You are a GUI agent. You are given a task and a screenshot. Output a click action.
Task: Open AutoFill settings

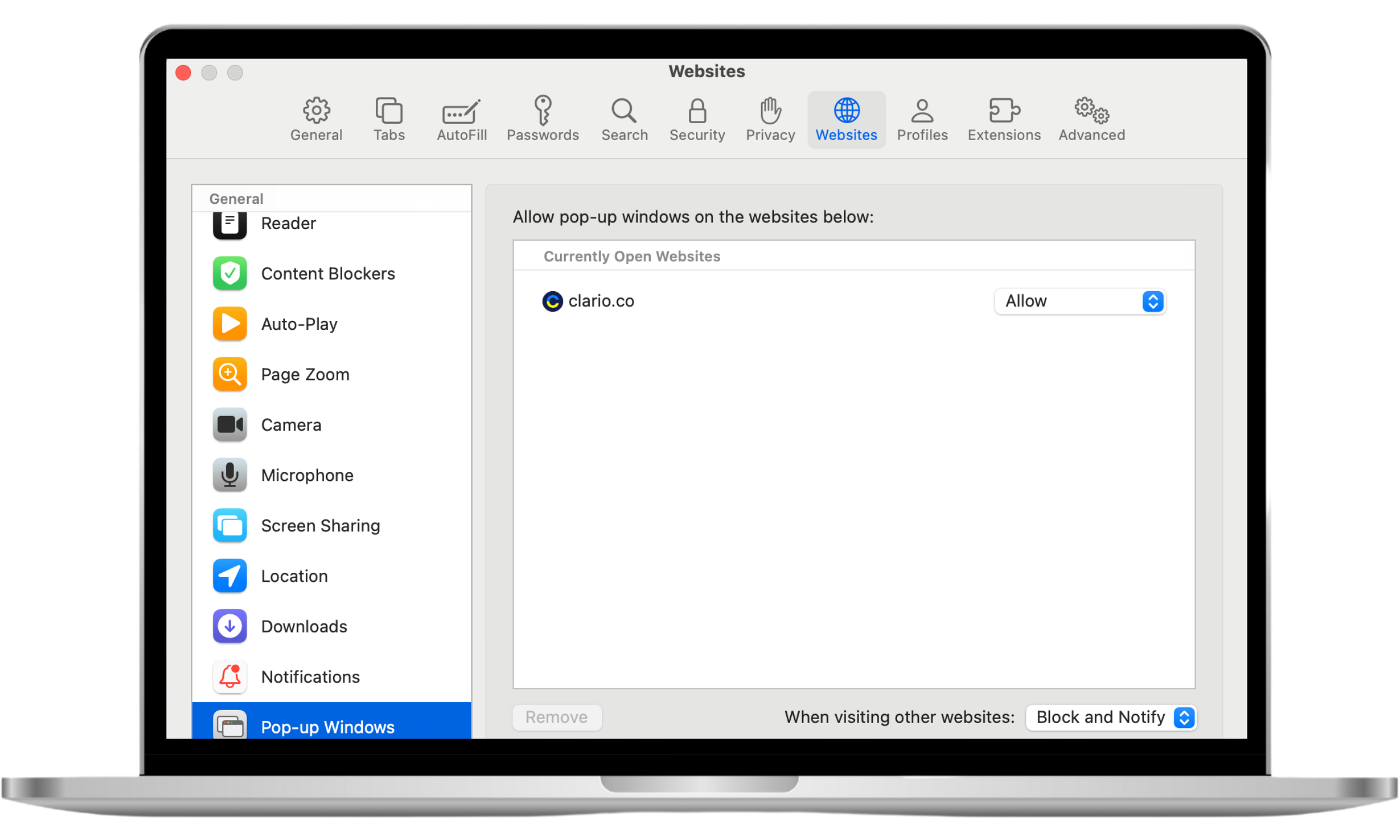pos(461,119)
